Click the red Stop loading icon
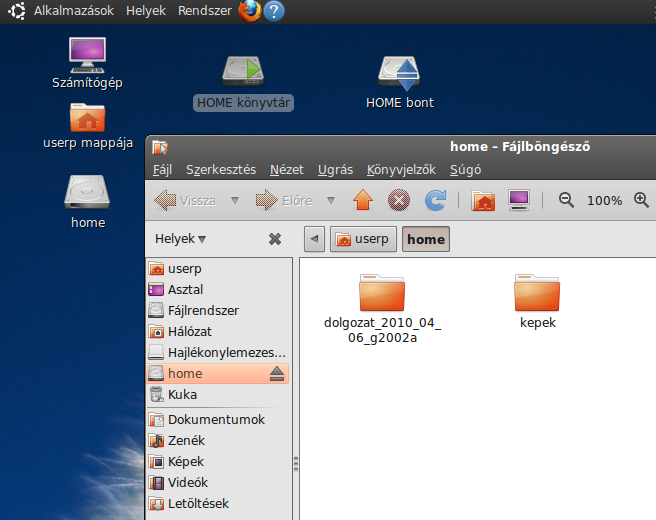The width and height of the screenshot is (656, 520). (x=398, y=201)
